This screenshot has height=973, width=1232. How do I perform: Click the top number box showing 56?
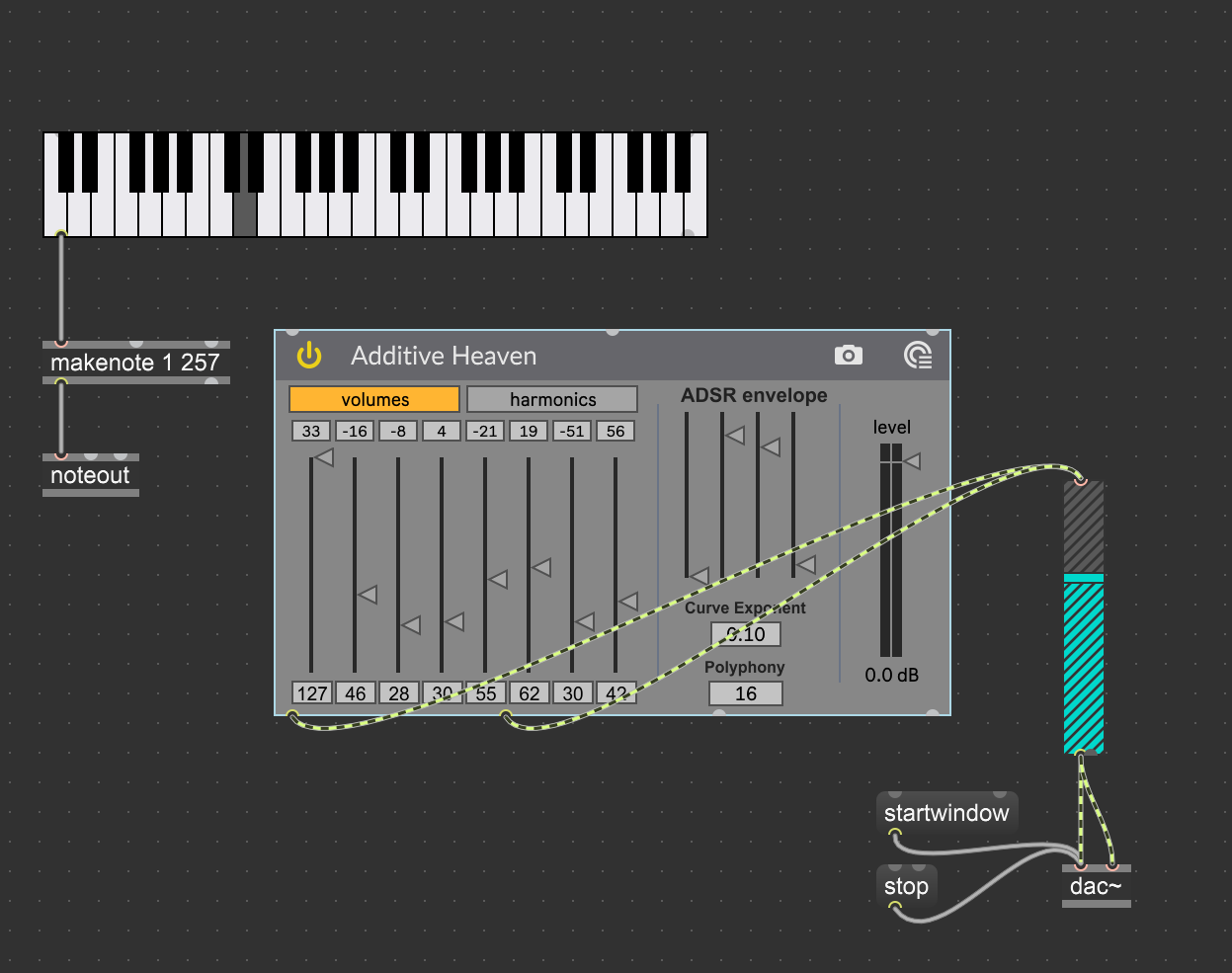616,431
